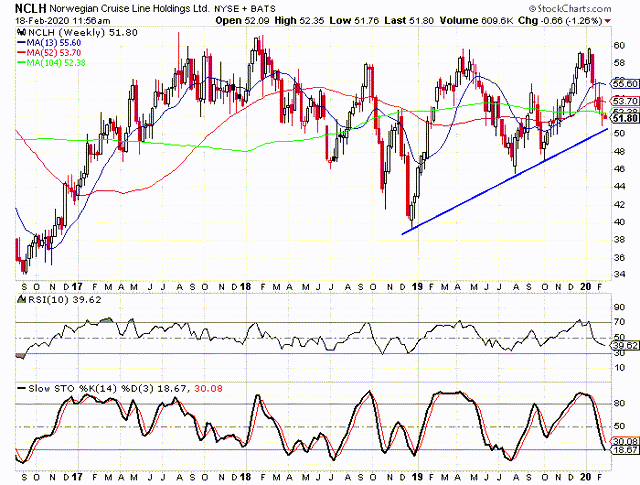This screenshot has width=640, height=485.
Task: Click the '20' year label on the price chart axis
Action: point(586,287)
